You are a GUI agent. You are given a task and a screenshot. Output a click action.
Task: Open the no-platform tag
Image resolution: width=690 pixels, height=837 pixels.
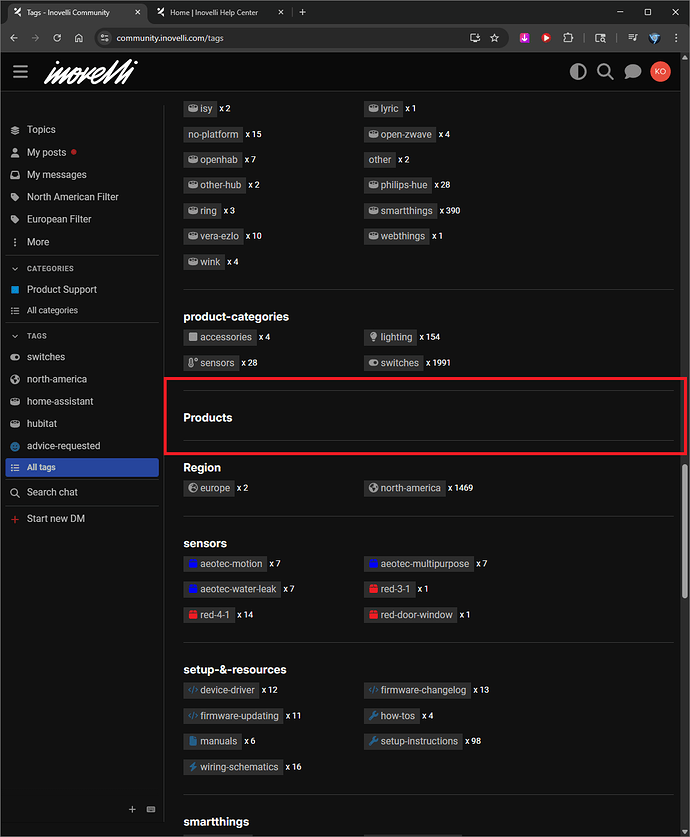pos(213,134)
